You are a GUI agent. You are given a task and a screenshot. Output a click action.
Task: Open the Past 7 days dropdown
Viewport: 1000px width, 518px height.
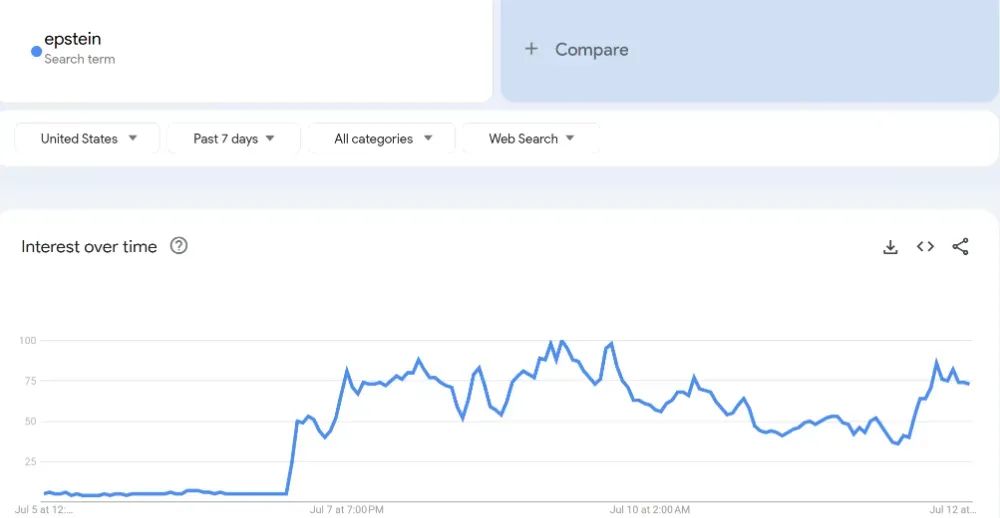233,139
